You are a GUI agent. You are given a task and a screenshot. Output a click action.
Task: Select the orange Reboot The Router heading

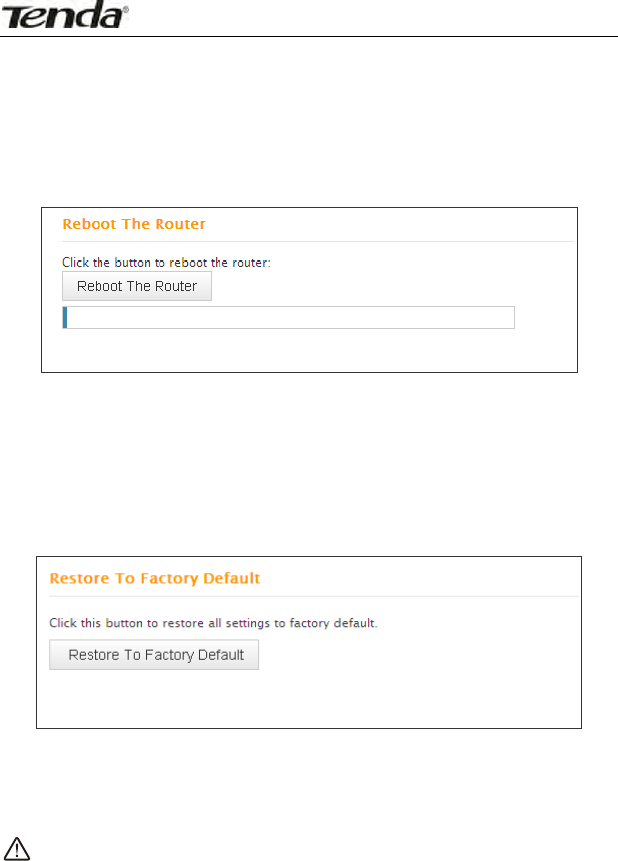pyautogui.click(x=134, y=224)
